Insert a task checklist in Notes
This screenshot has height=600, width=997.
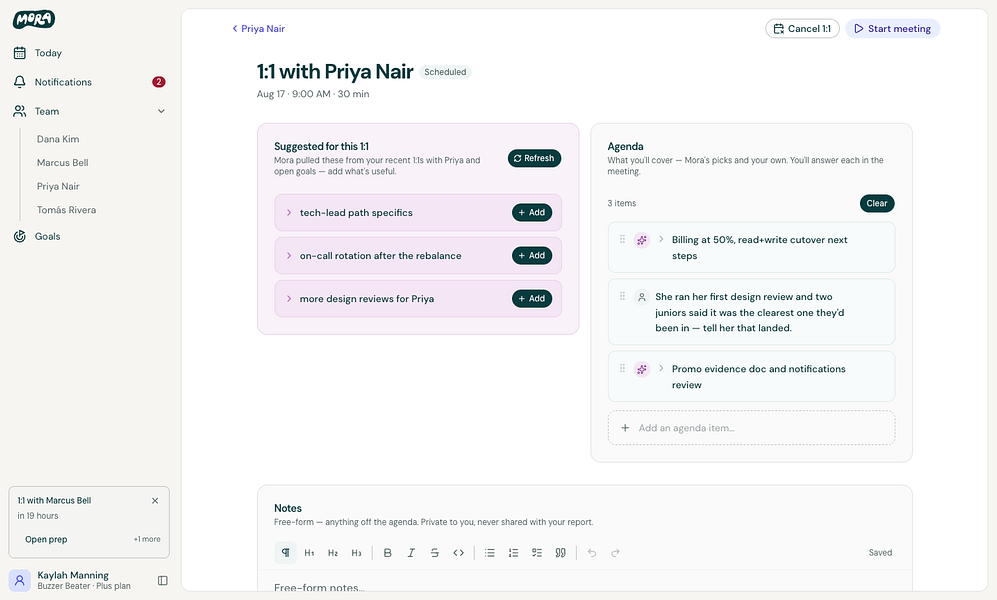[x=537, y=553]
